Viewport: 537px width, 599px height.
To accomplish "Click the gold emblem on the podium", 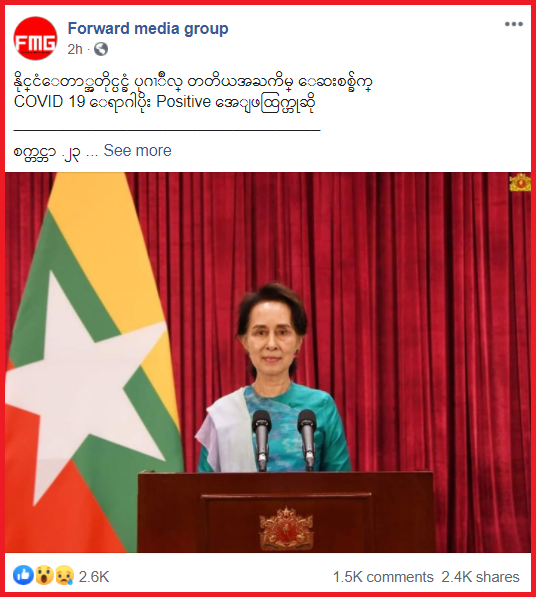I will pyautogui.click(x=286, y=529).
